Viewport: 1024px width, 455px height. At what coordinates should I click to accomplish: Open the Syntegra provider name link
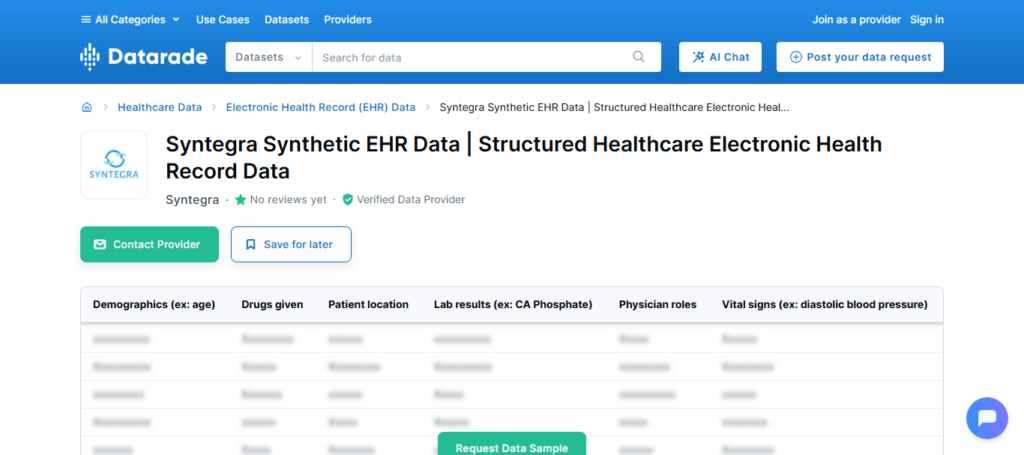pos(193,200)
